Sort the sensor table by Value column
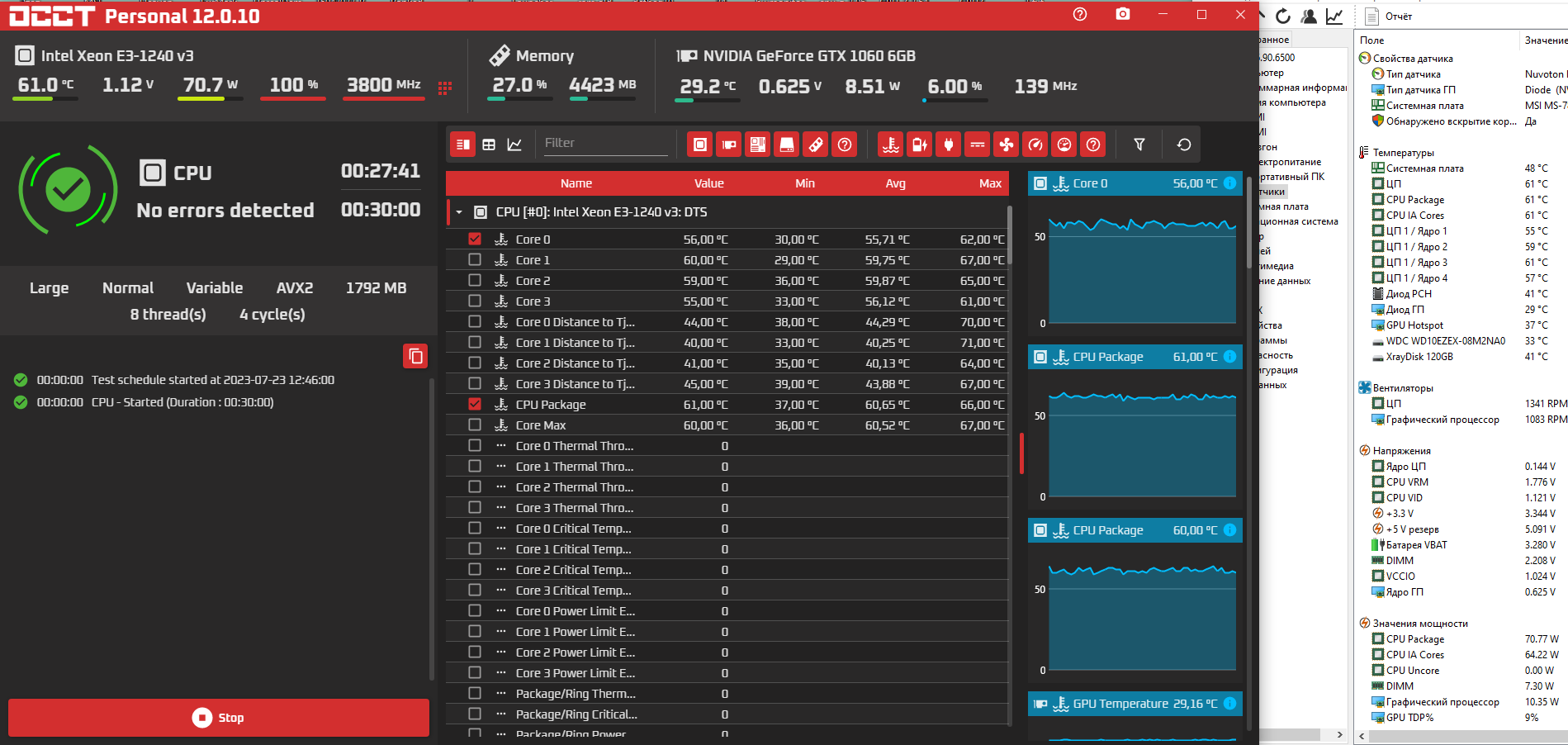The width and height of the screenshot is (1568, 745). (708, 183)
